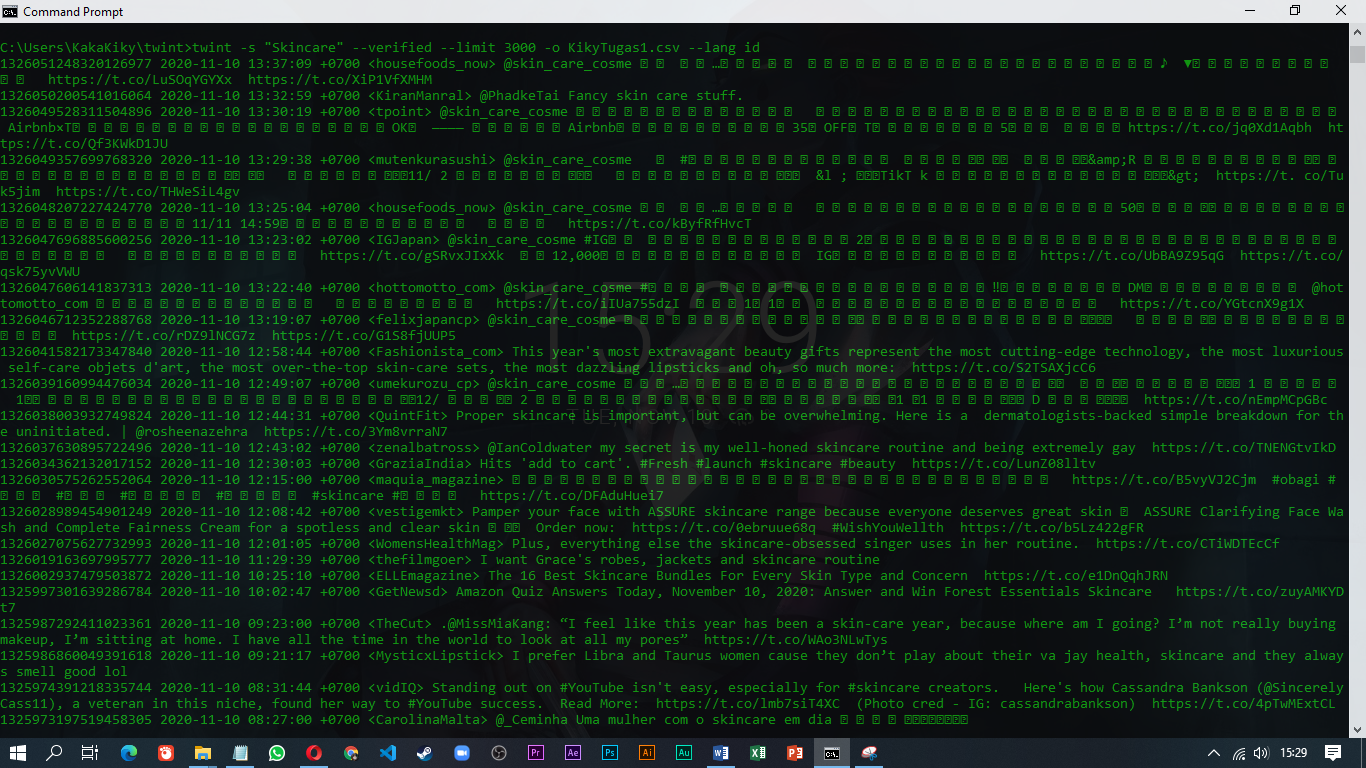Launch OBS Studio from the taskbar
Viewport: 1366px width, 768px height.
(x=499, y=752)
